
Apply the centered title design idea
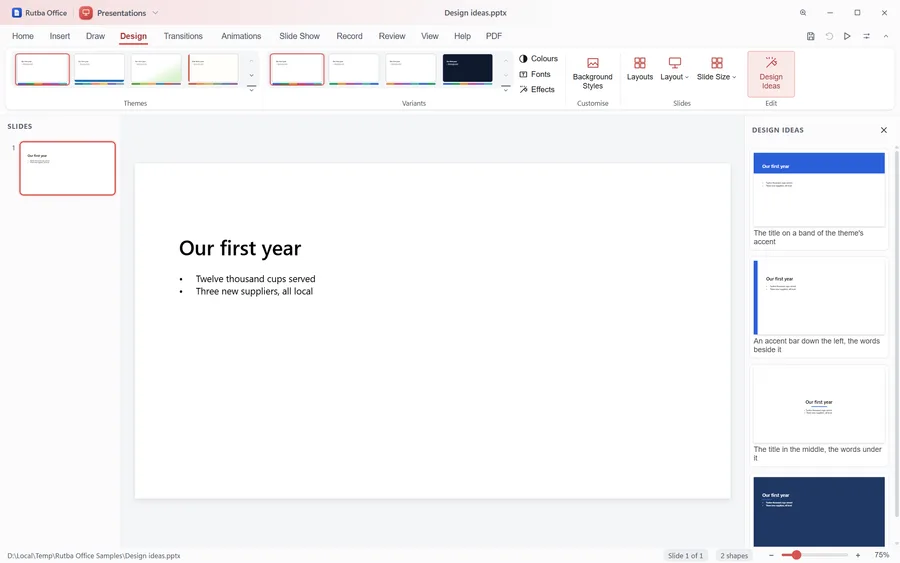(819, 415)
